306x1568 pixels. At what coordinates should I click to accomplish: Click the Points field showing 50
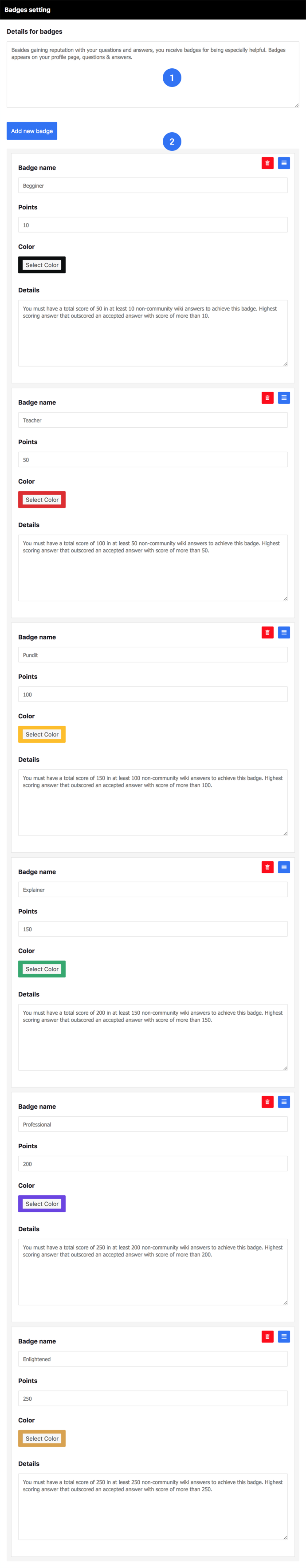(153, 460)
